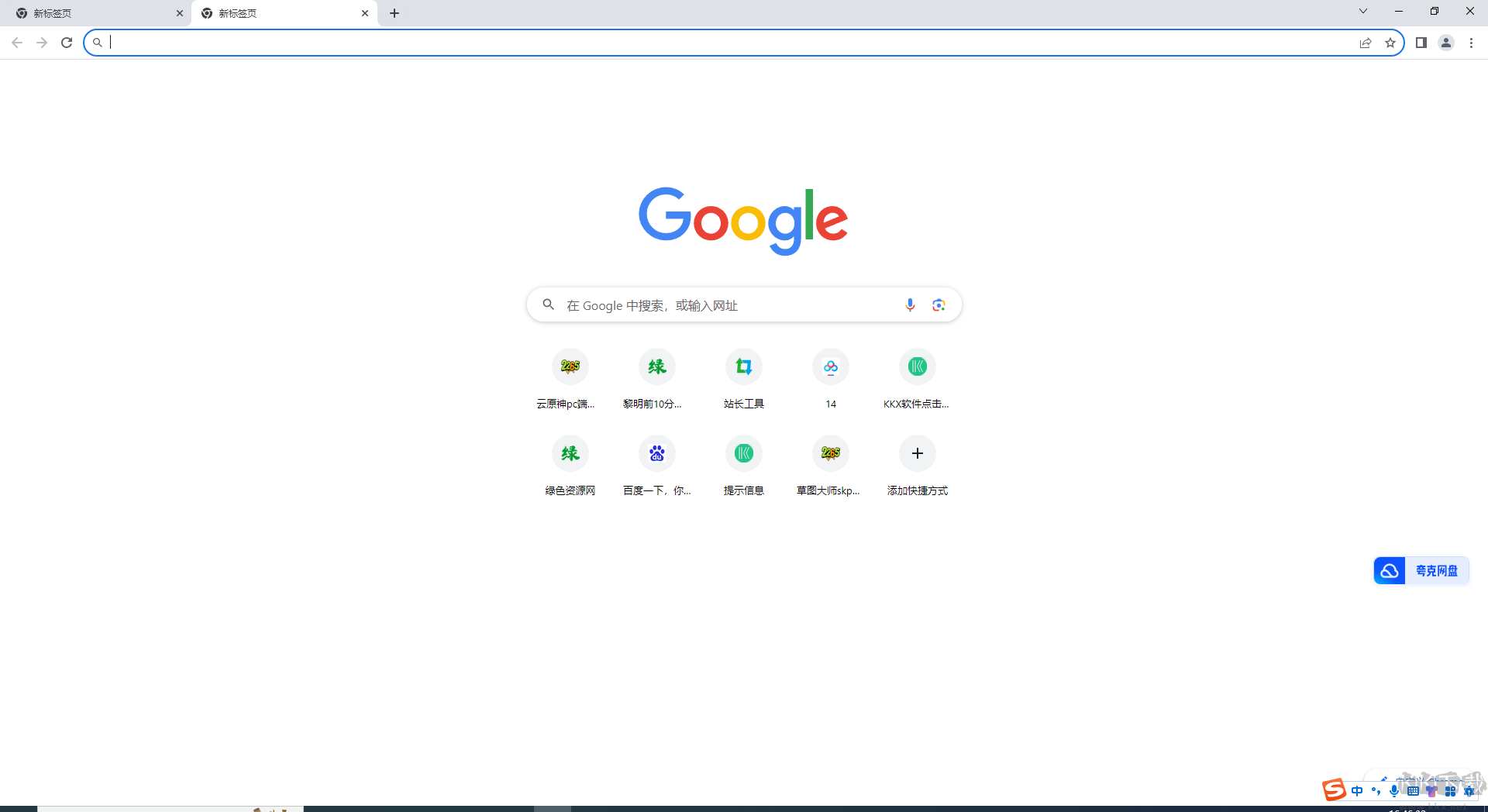1488x812 pixels.
Task: Open the 绿色资源网 shortcut
Action: pyautogui.click(x=570, y=453)
